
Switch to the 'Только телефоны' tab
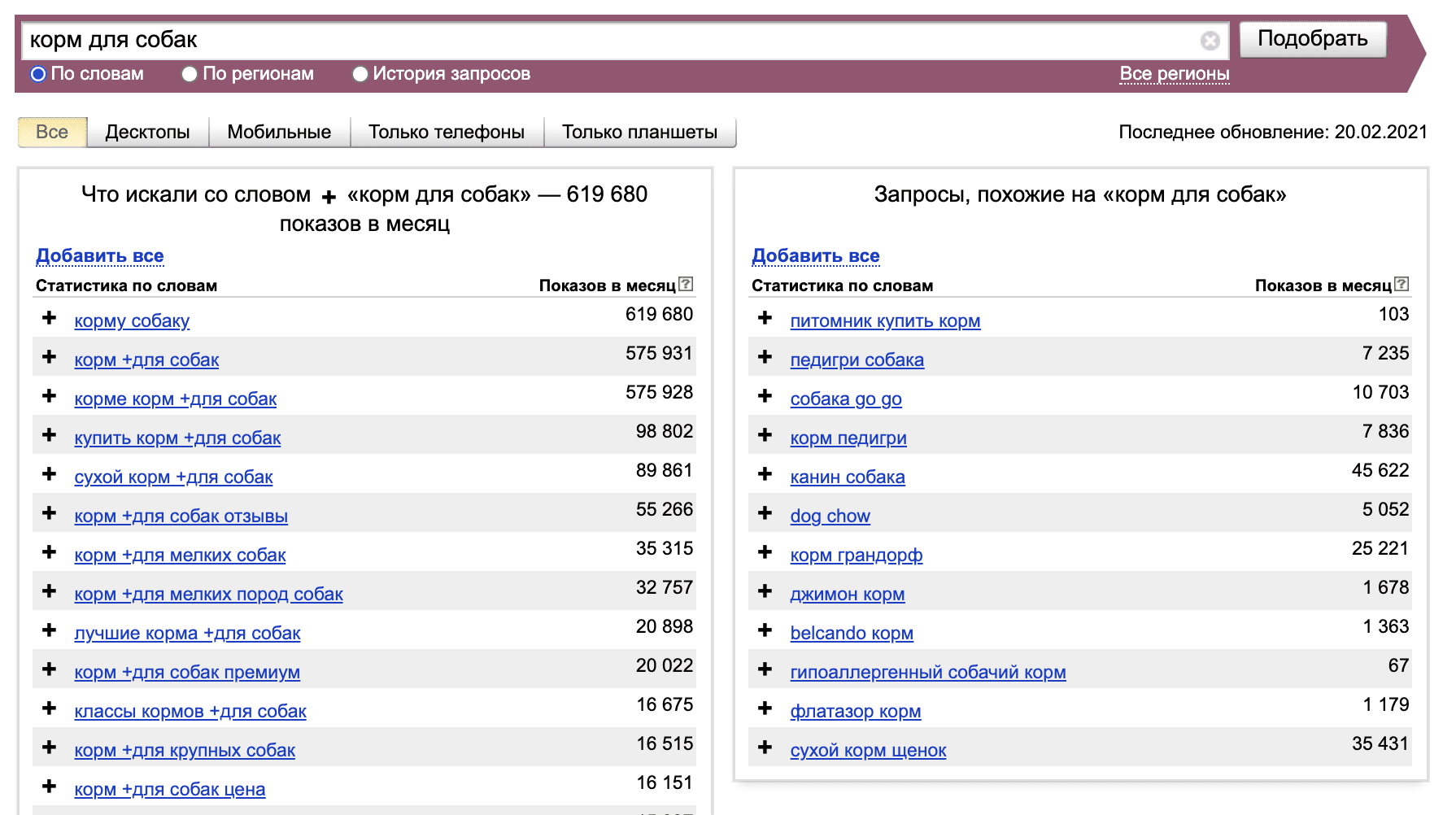click(446, 132)
